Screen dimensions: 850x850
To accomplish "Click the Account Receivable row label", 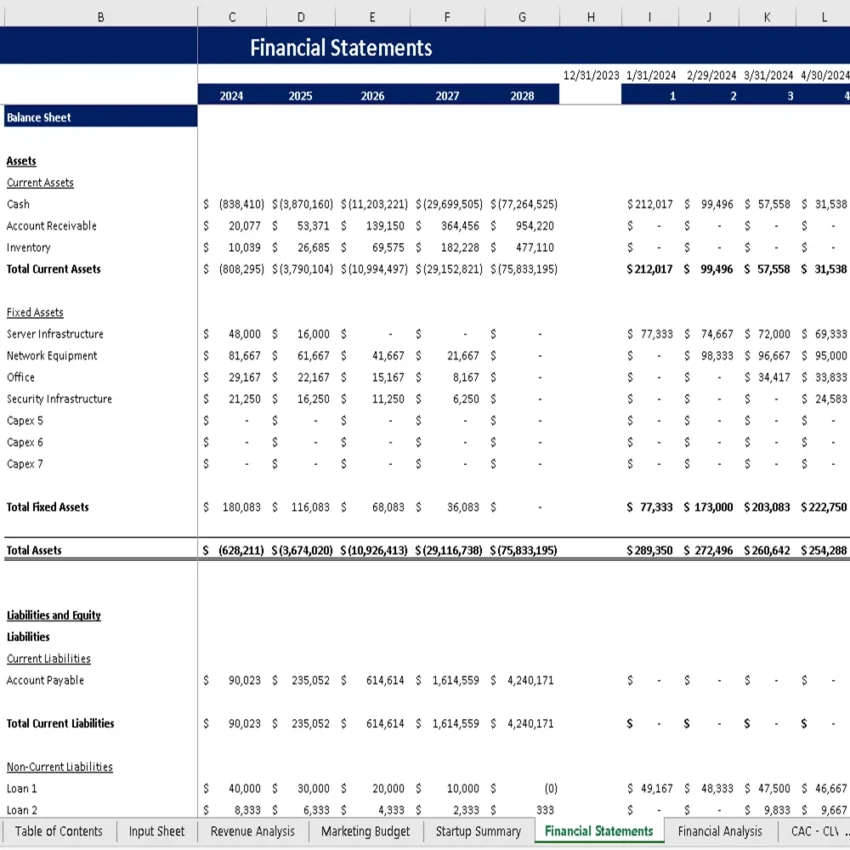I will [51, 226].
